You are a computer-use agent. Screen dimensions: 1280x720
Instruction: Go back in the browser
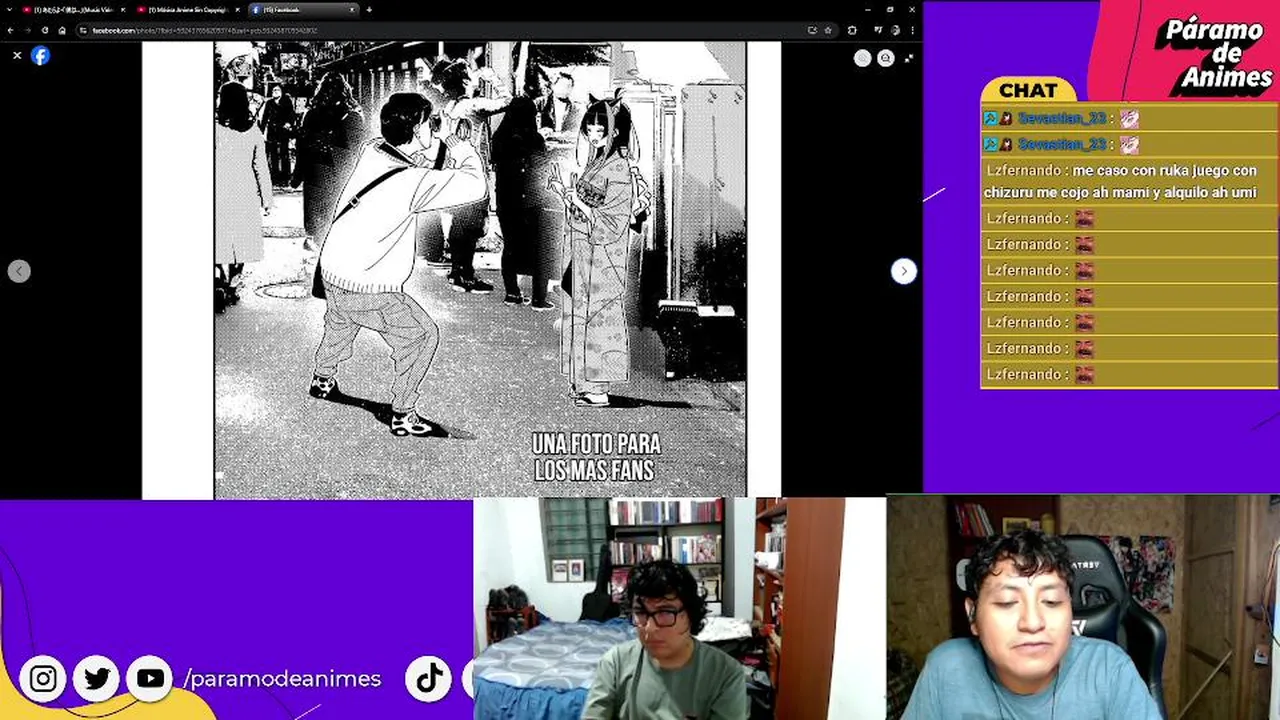click(x=10, y=30)
